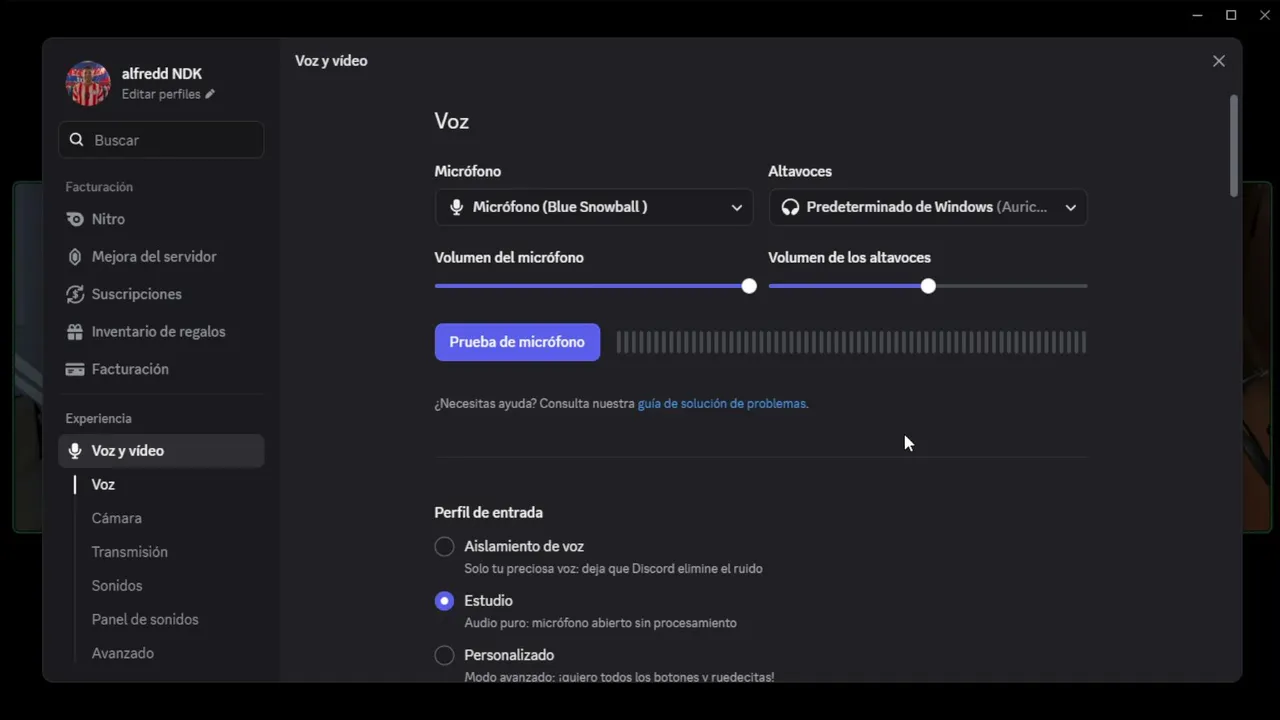Select Voz y vídeo in sidebar
Screen dimensions: 1280x720
pos(161,451)
